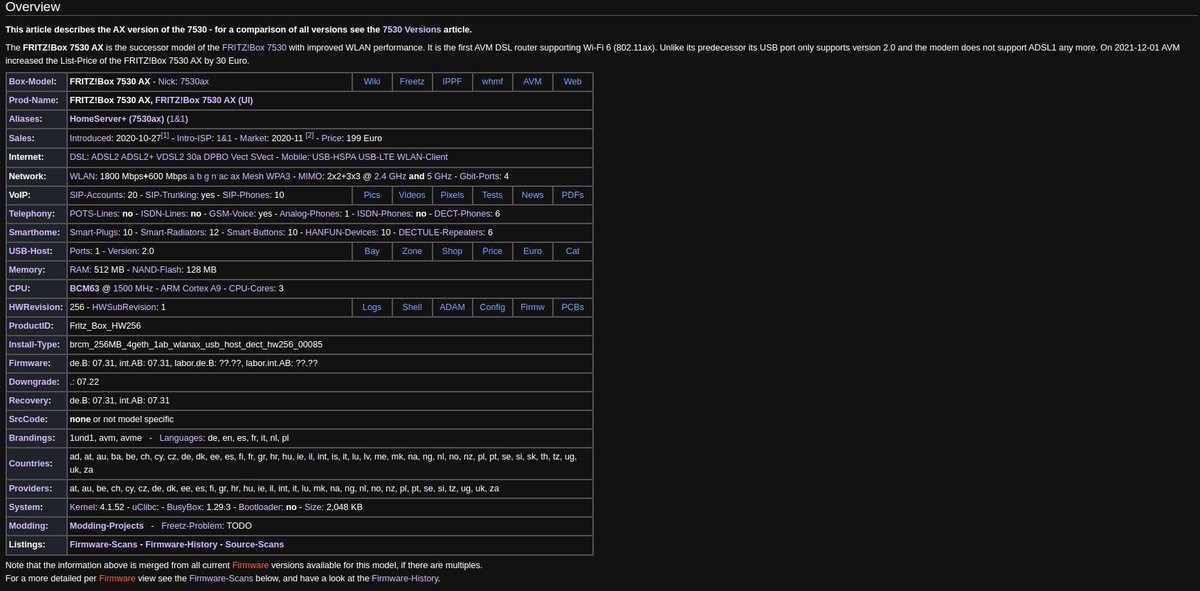Click the Install-Type row label
This screenshot has width=1200, height=591.
click(x=35, y=344)
